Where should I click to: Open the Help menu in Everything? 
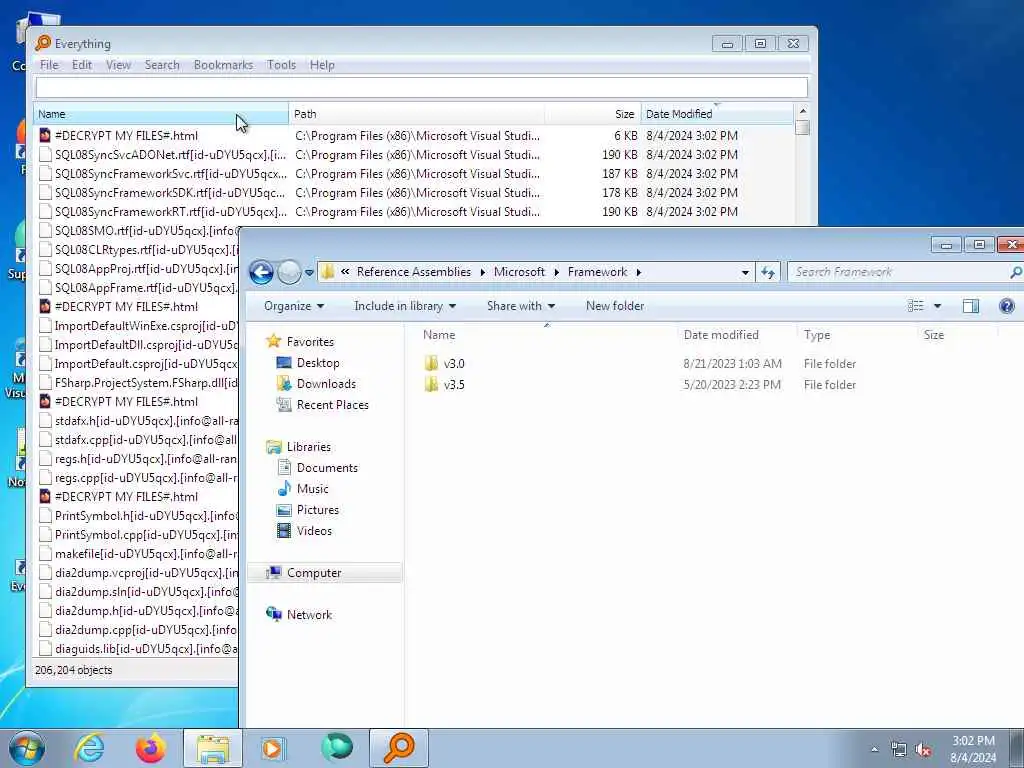(x=322, y=65)
